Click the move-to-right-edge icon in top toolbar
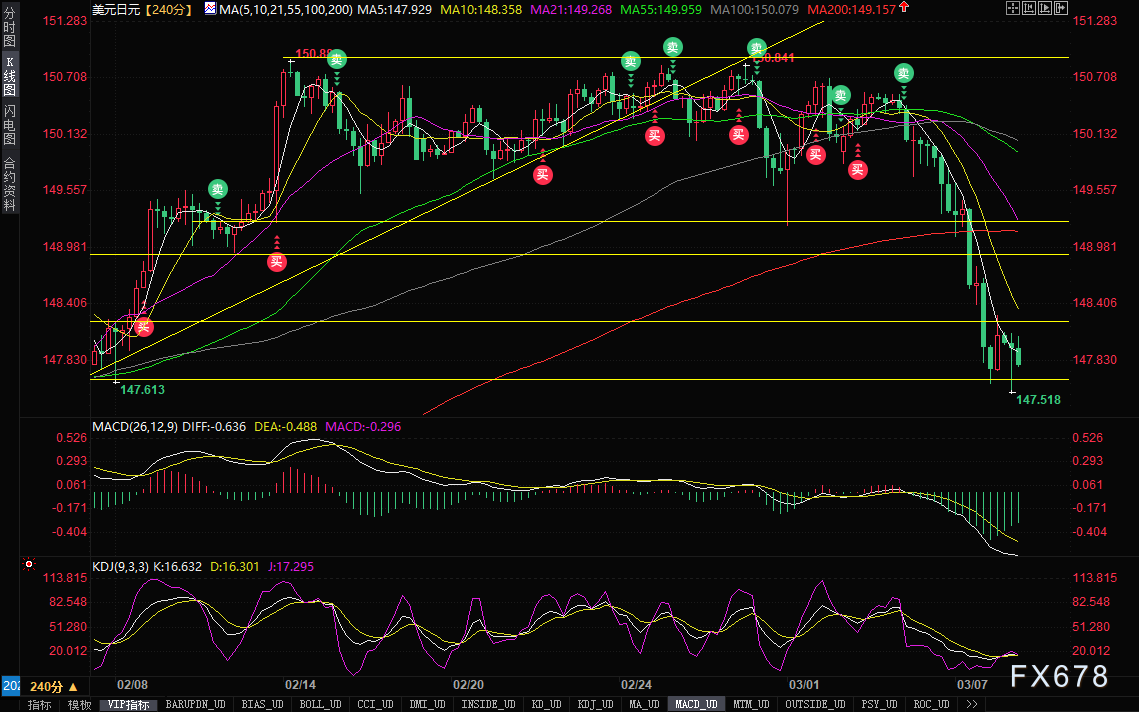 click(1061, 9)
